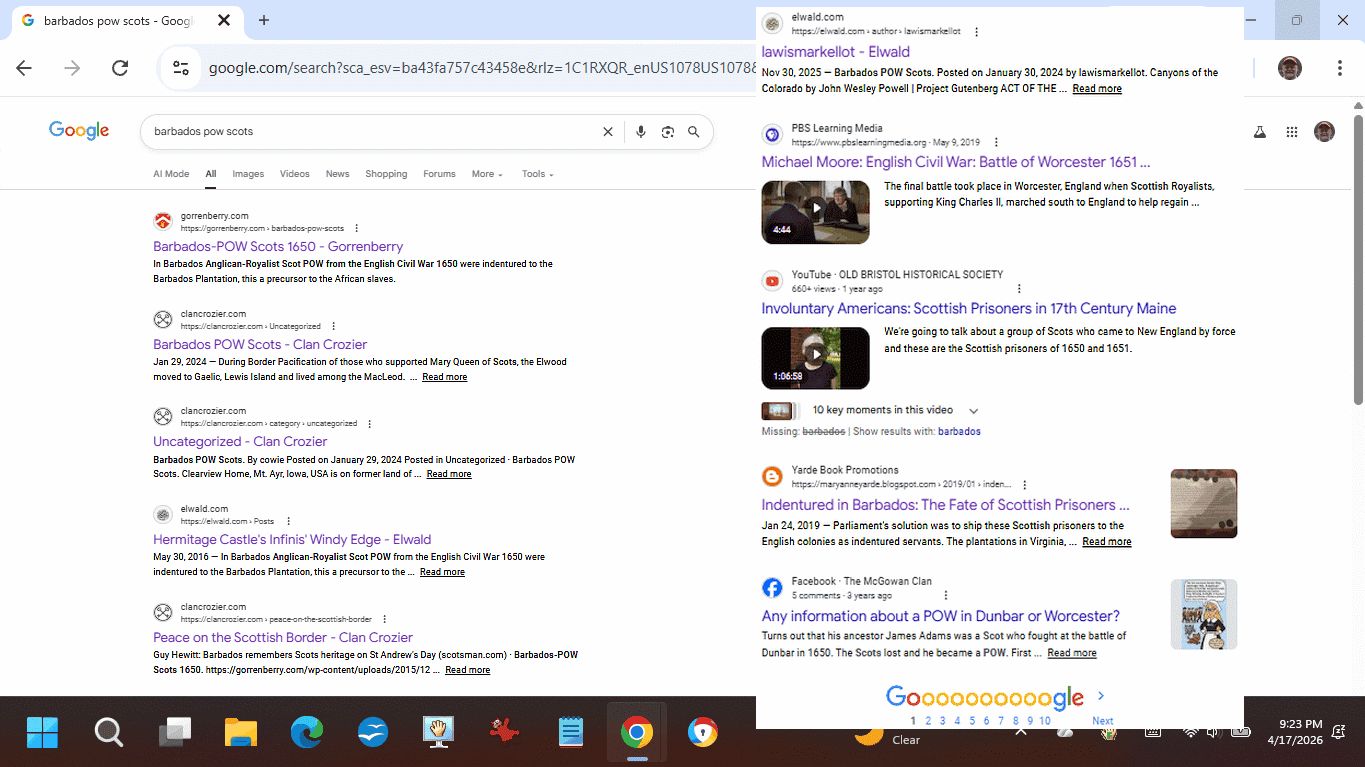The width and height of the screenshot is (1365, 767).
Task: Switch to the News tab
Action: pyautogui.click(x=337, y=174)
